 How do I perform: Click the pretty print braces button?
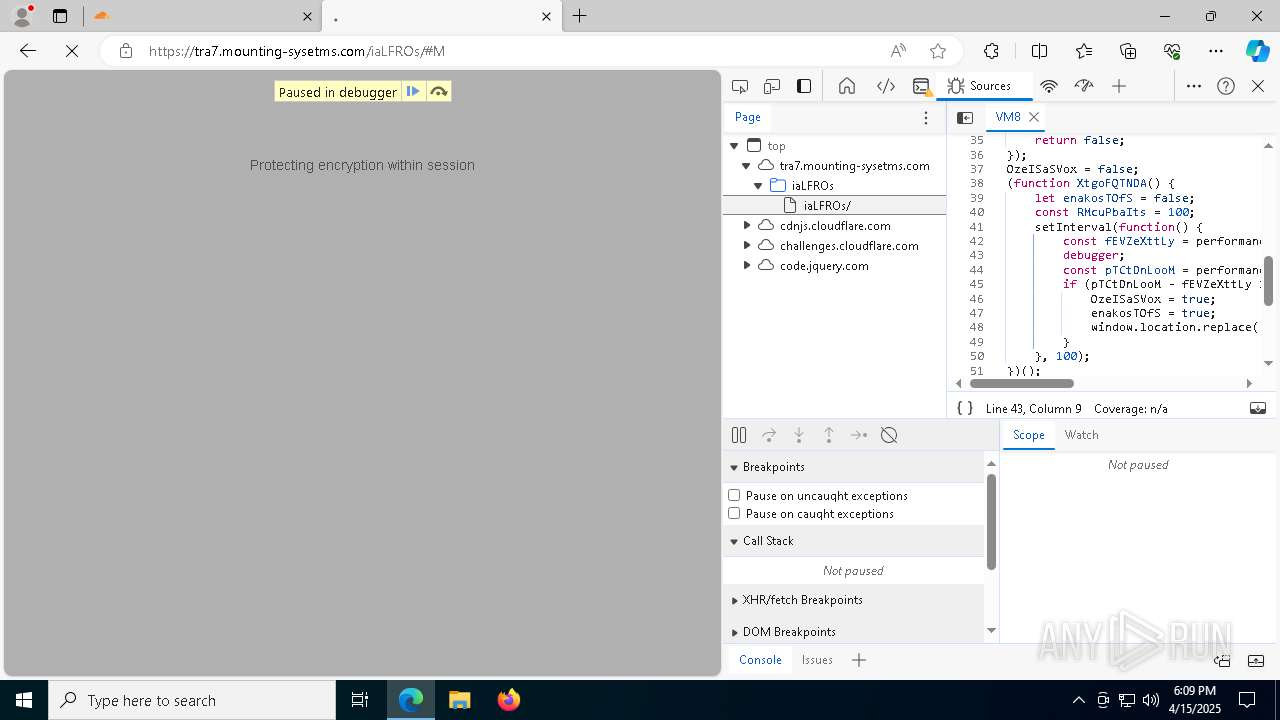965,408
